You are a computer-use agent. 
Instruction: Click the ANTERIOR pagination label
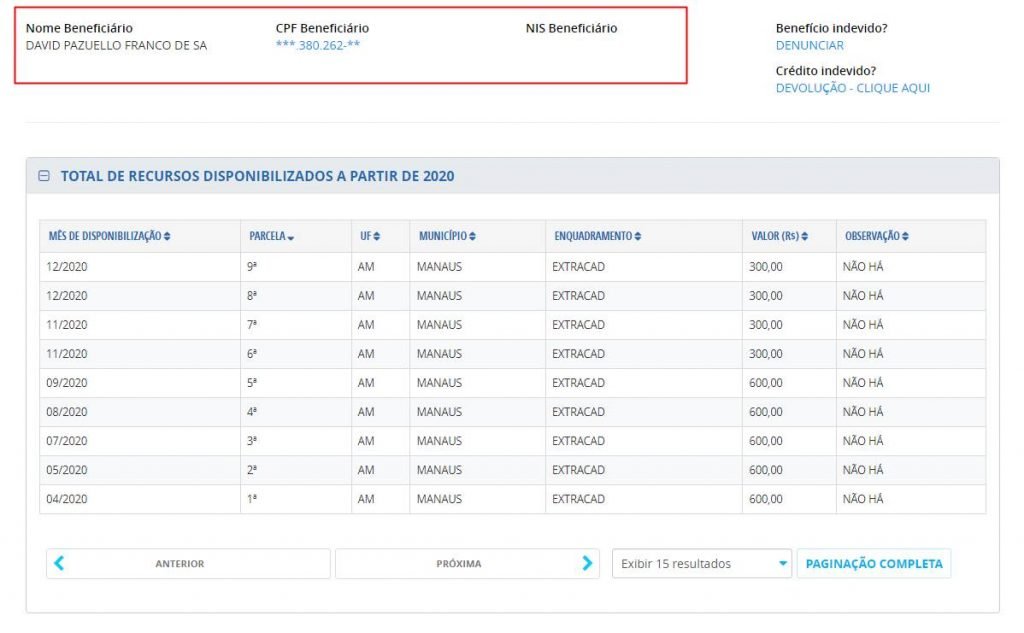180,563
